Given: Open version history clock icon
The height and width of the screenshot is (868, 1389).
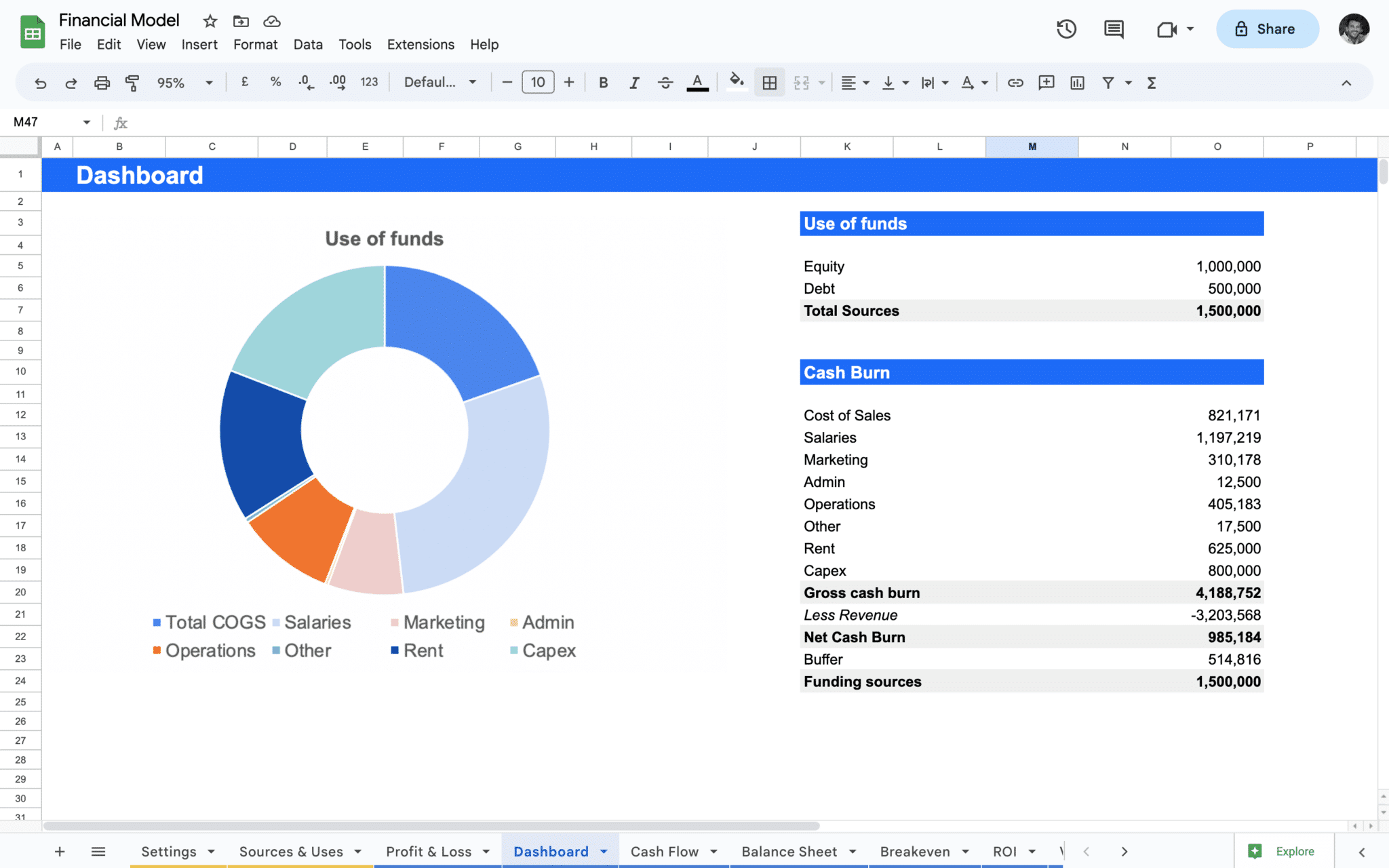Looking at the screenshot, I should tap(1066, 29).
